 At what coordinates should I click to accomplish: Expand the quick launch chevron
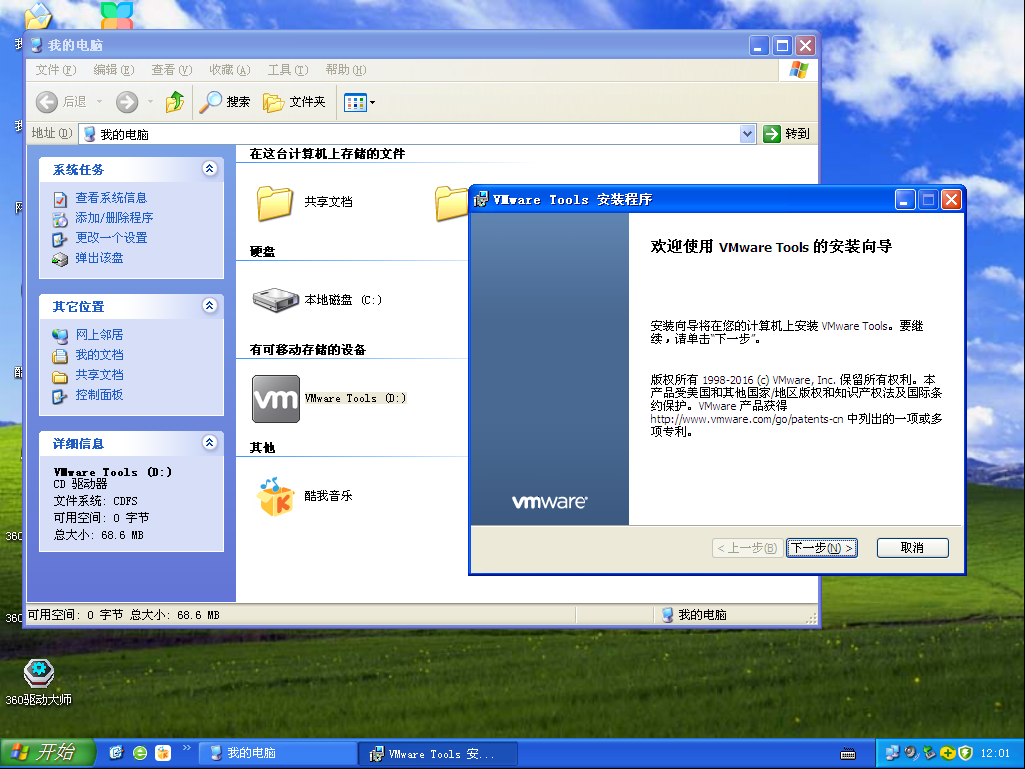pyautogui.click(x=186, y=747)
